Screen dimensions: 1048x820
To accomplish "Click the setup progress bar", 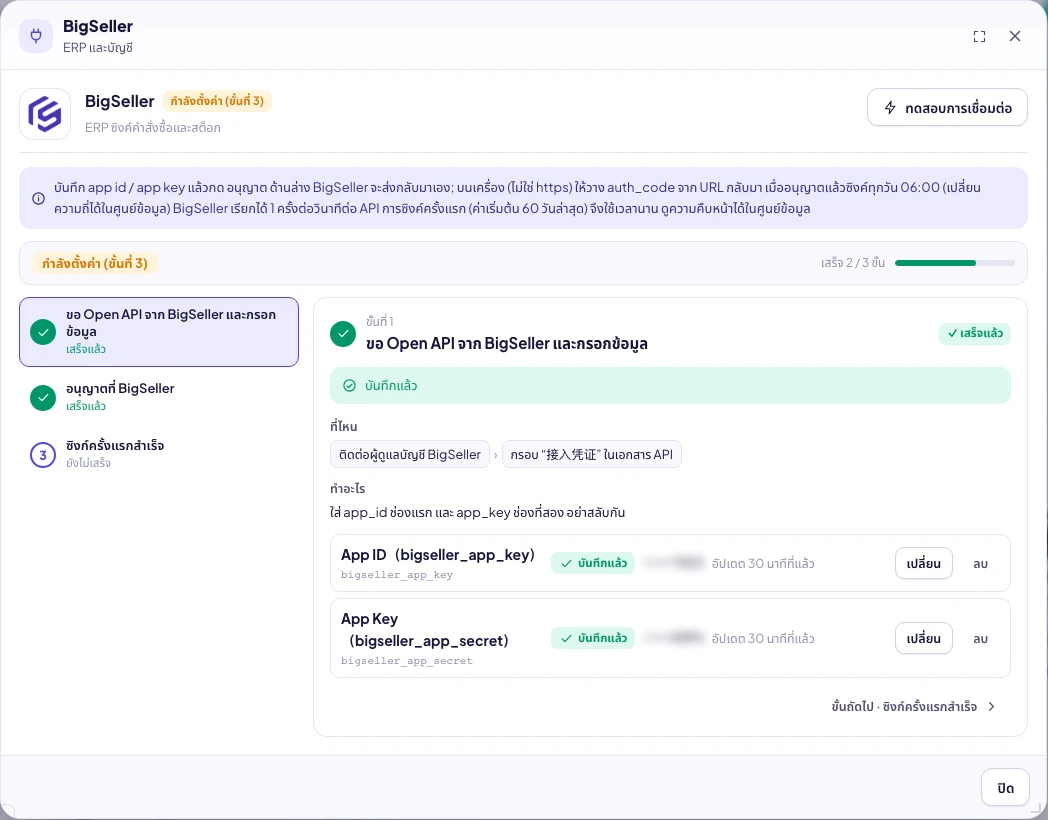I will point(954,263).
